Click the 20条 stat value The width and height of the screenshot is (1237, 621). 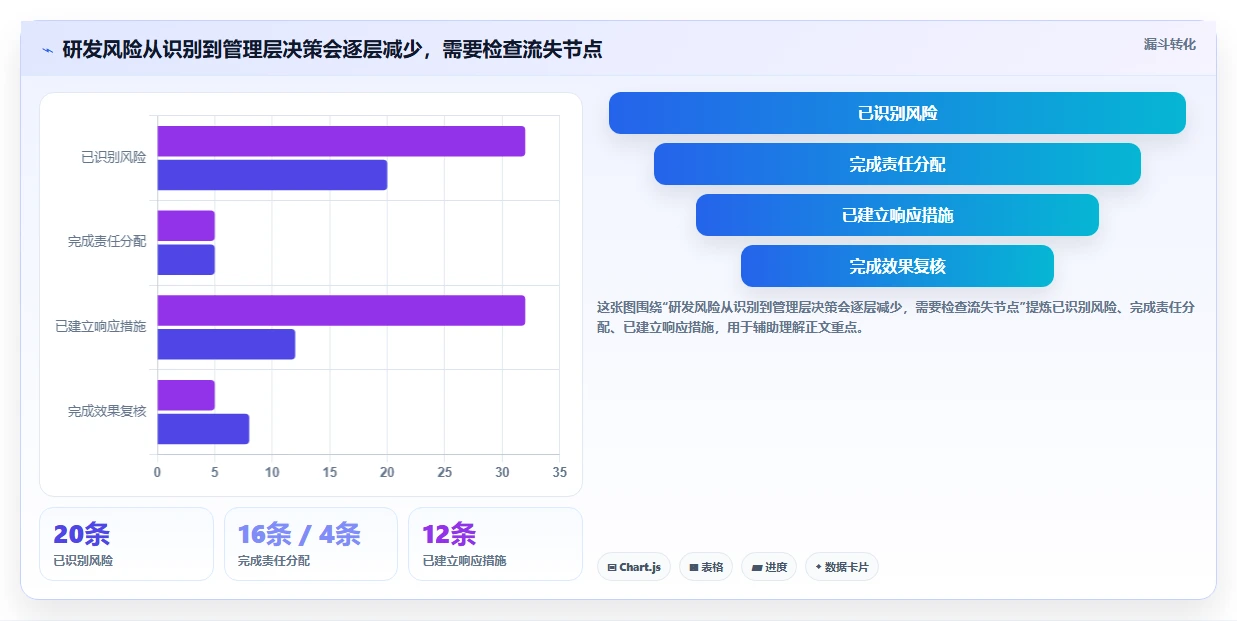pos(82,535)
